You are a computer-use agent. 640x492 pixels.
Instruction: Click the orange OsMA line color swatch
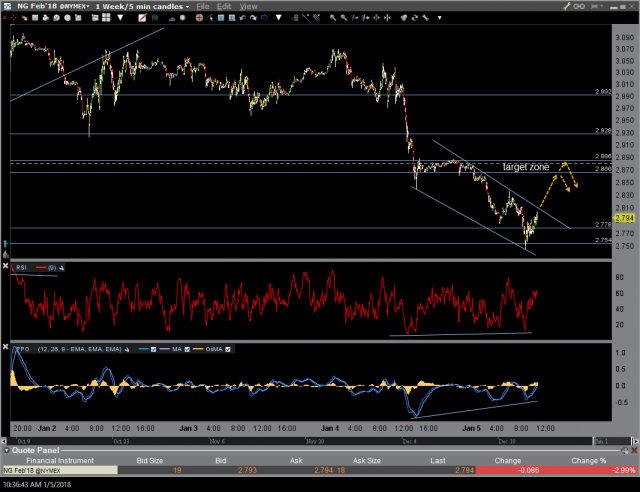click(198, 349)
